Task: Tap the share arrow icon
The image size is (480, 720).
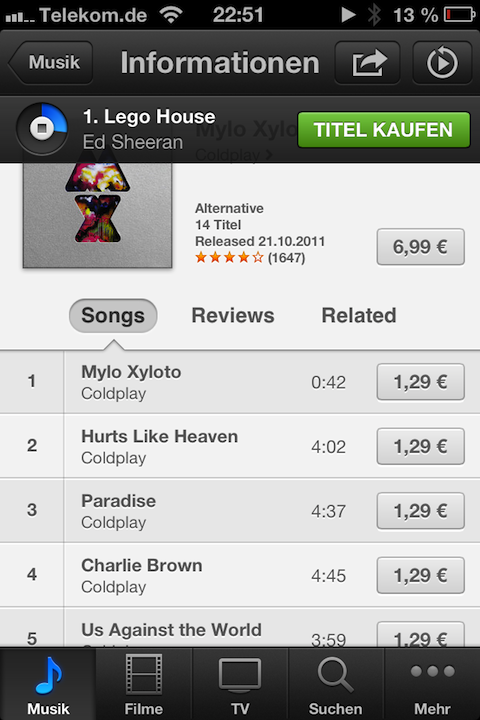Action: (367, 62)
